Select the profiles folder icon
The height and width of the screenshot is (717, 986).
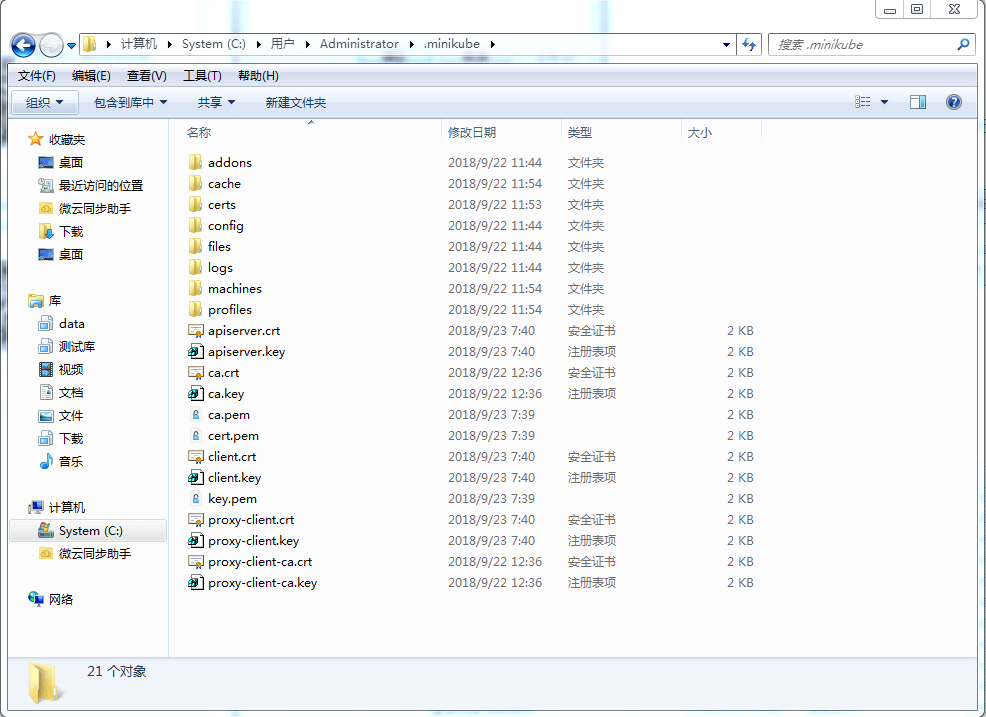tap(196, 309)
